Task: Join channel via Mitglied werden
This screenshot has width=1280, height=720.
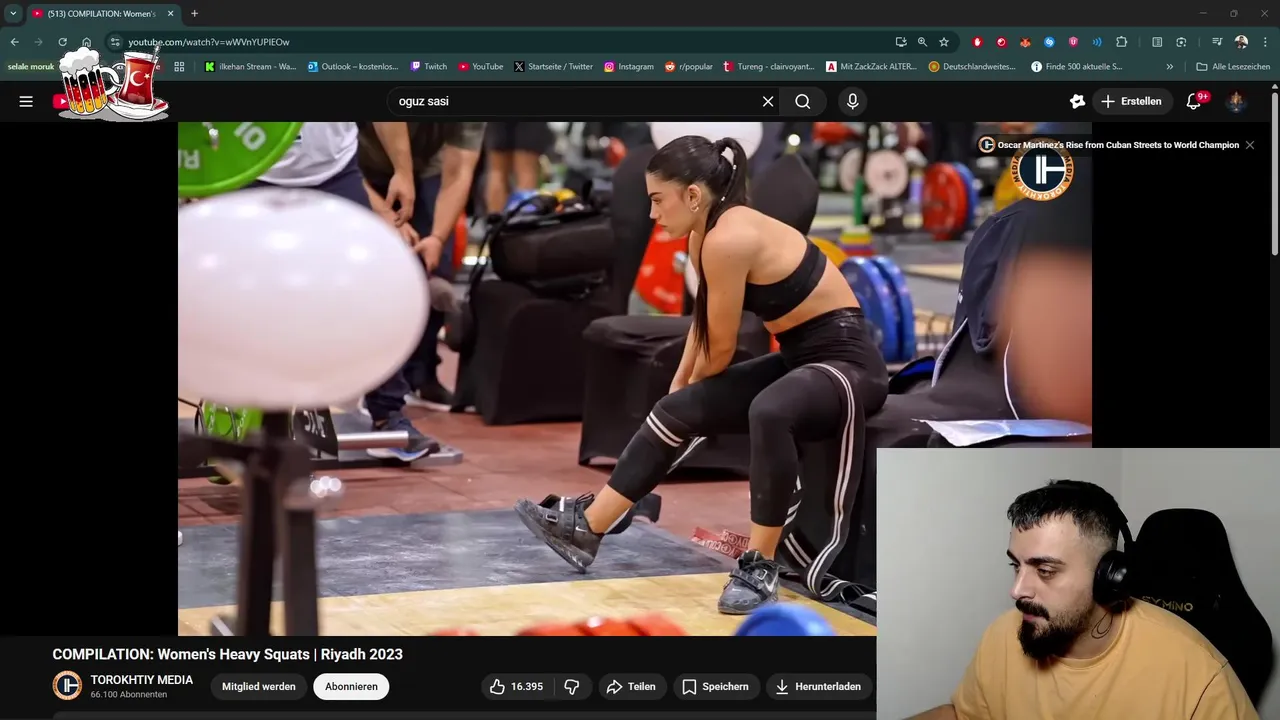Action: pos(258,686)
